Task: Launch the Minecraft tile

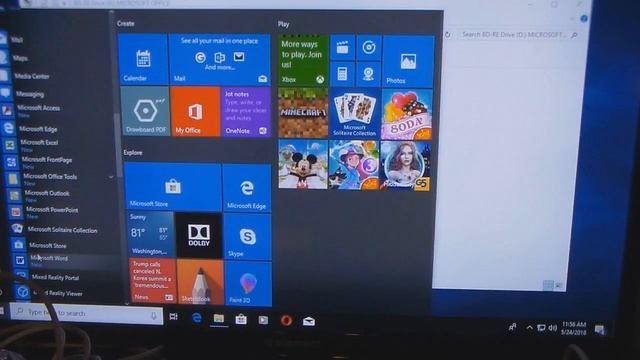Action: (x=303, y=113)
